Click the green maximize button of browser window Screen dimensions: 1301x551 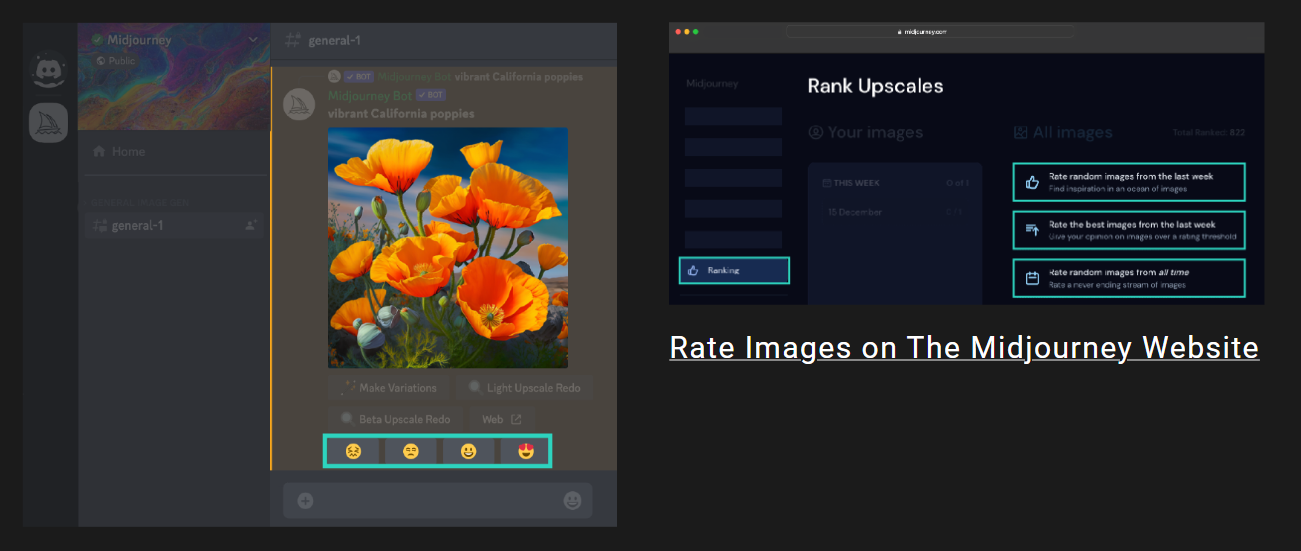[695, 32]
